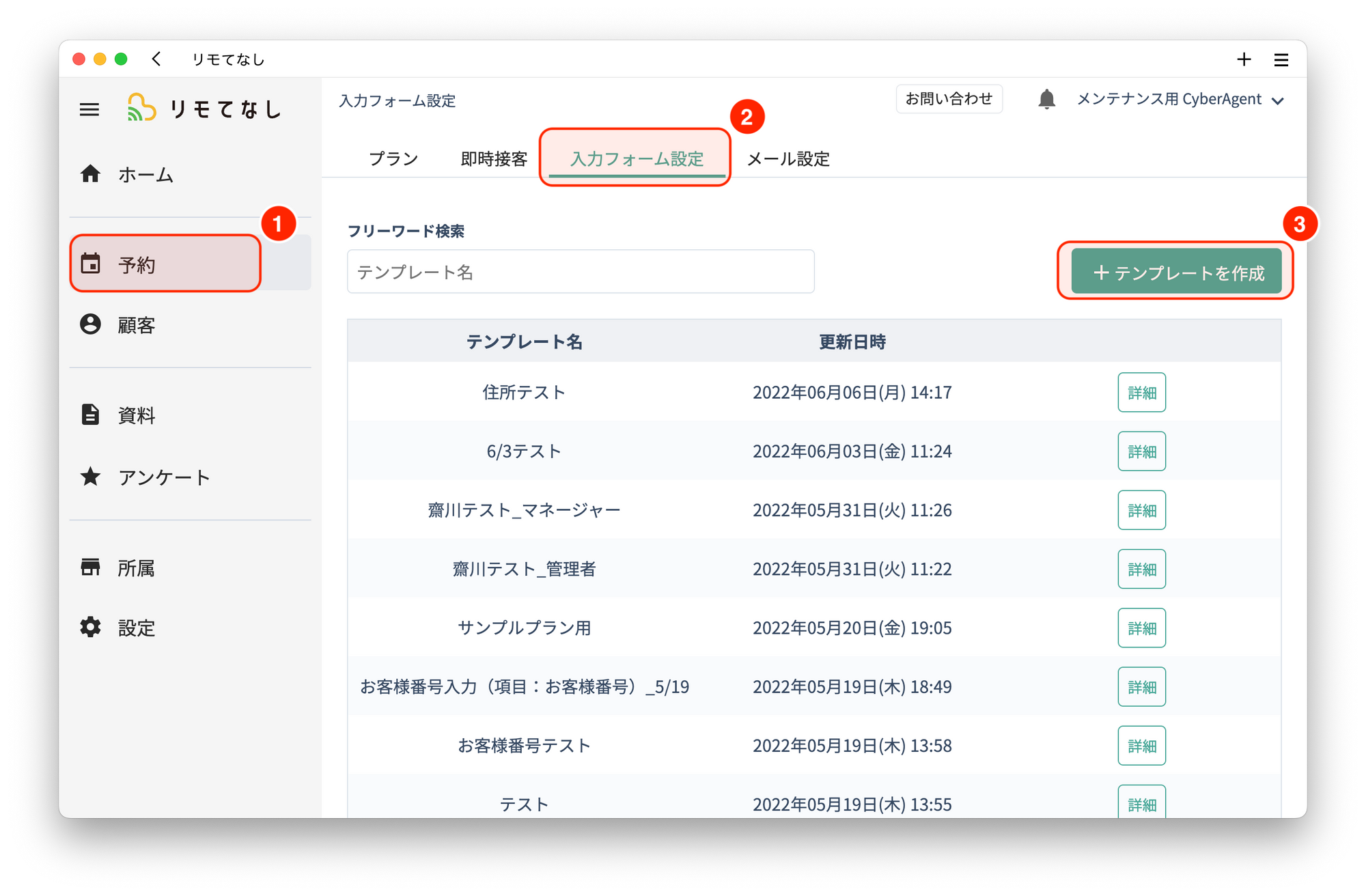Switch to the メール設定 tab
Image resolution: width=1366 pixels, height=896 pixels.
[787, 158]
